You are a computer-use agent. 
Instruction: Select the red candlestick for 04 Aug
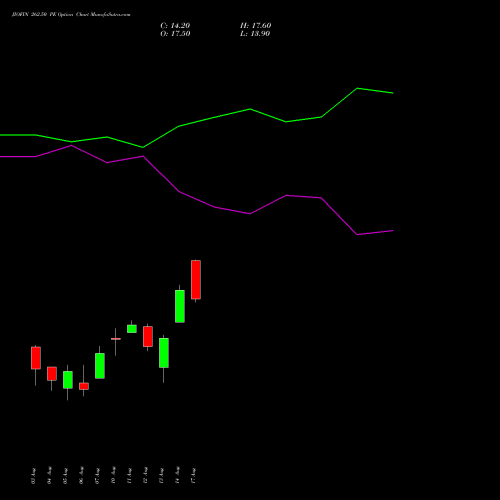(x=52, y=374)
